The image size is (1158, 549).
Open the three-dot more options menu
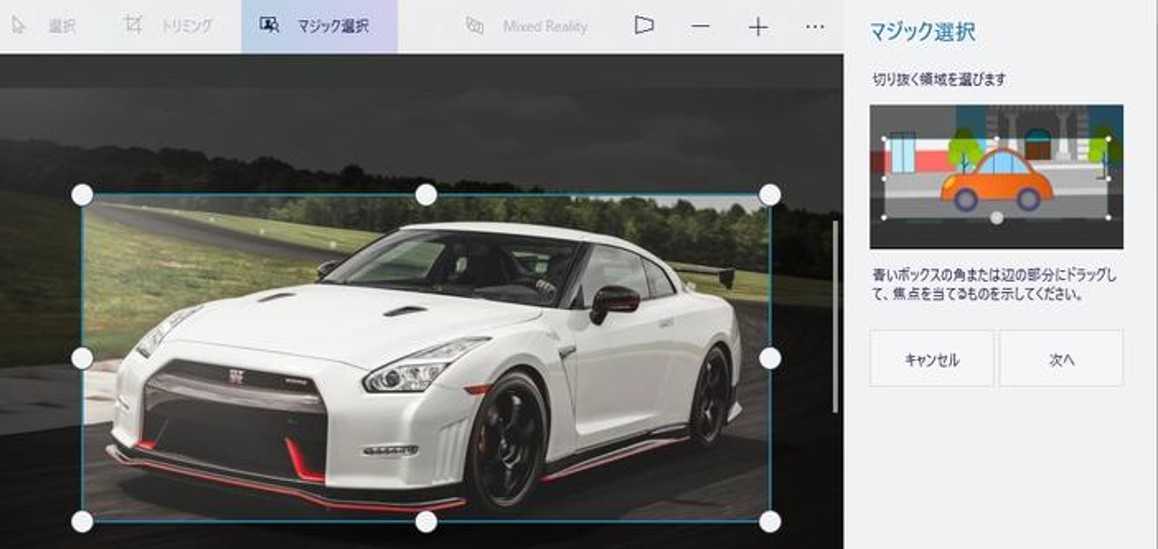click(x=815, y=26)
